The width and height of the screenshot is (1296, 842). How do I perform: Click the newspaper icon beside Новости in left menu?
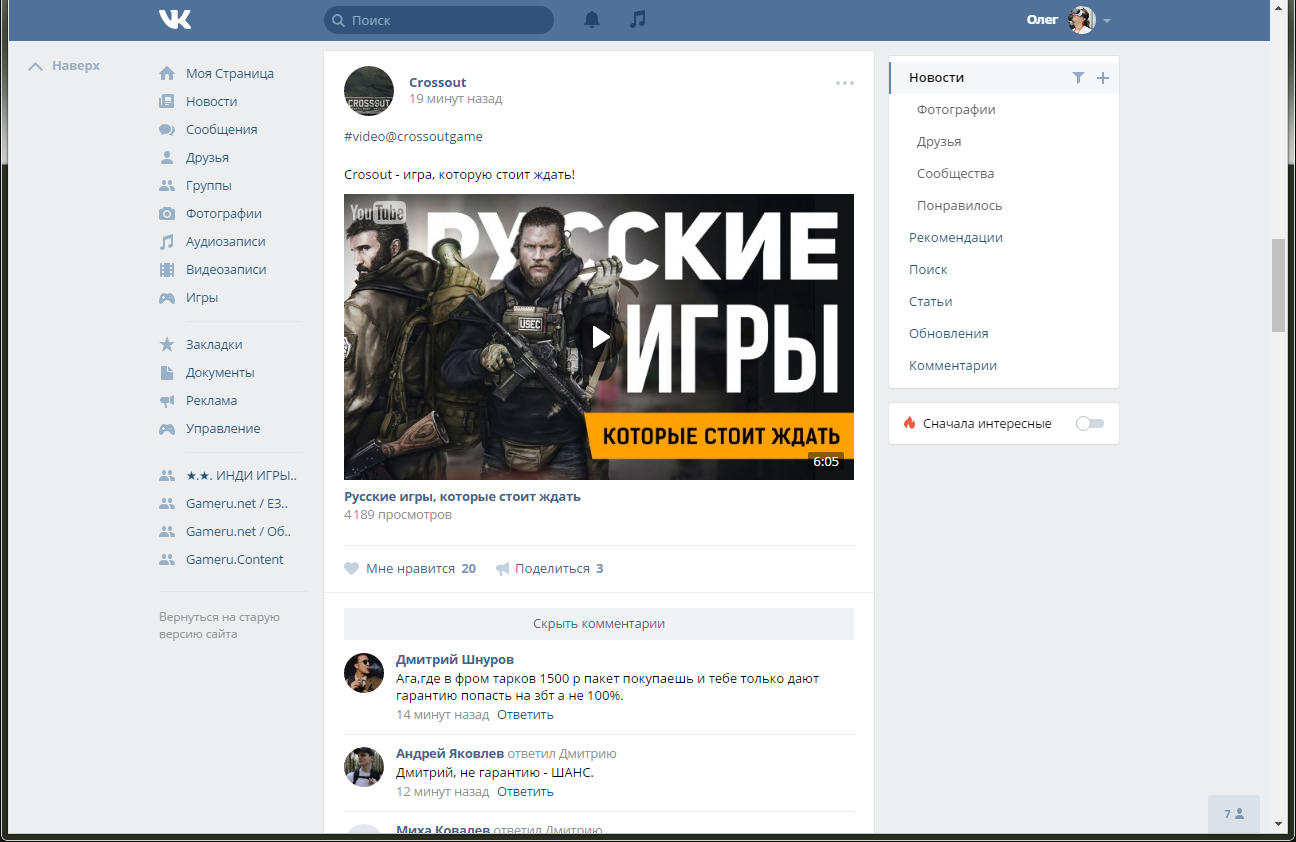coord(167,101)
